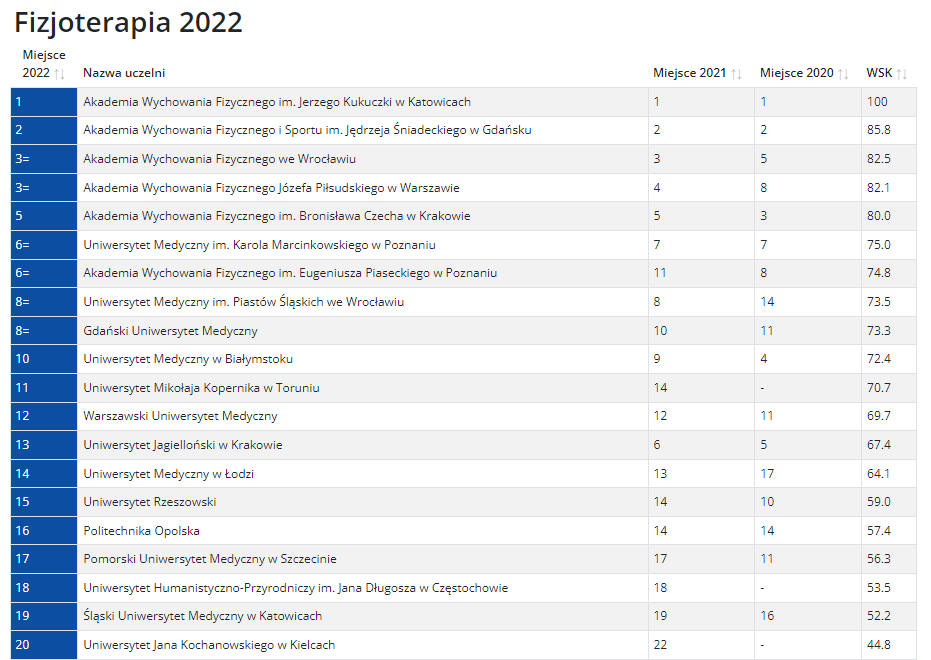Open Uniwersytet Medyczny w Białymstoku

(x=188, y=359)
